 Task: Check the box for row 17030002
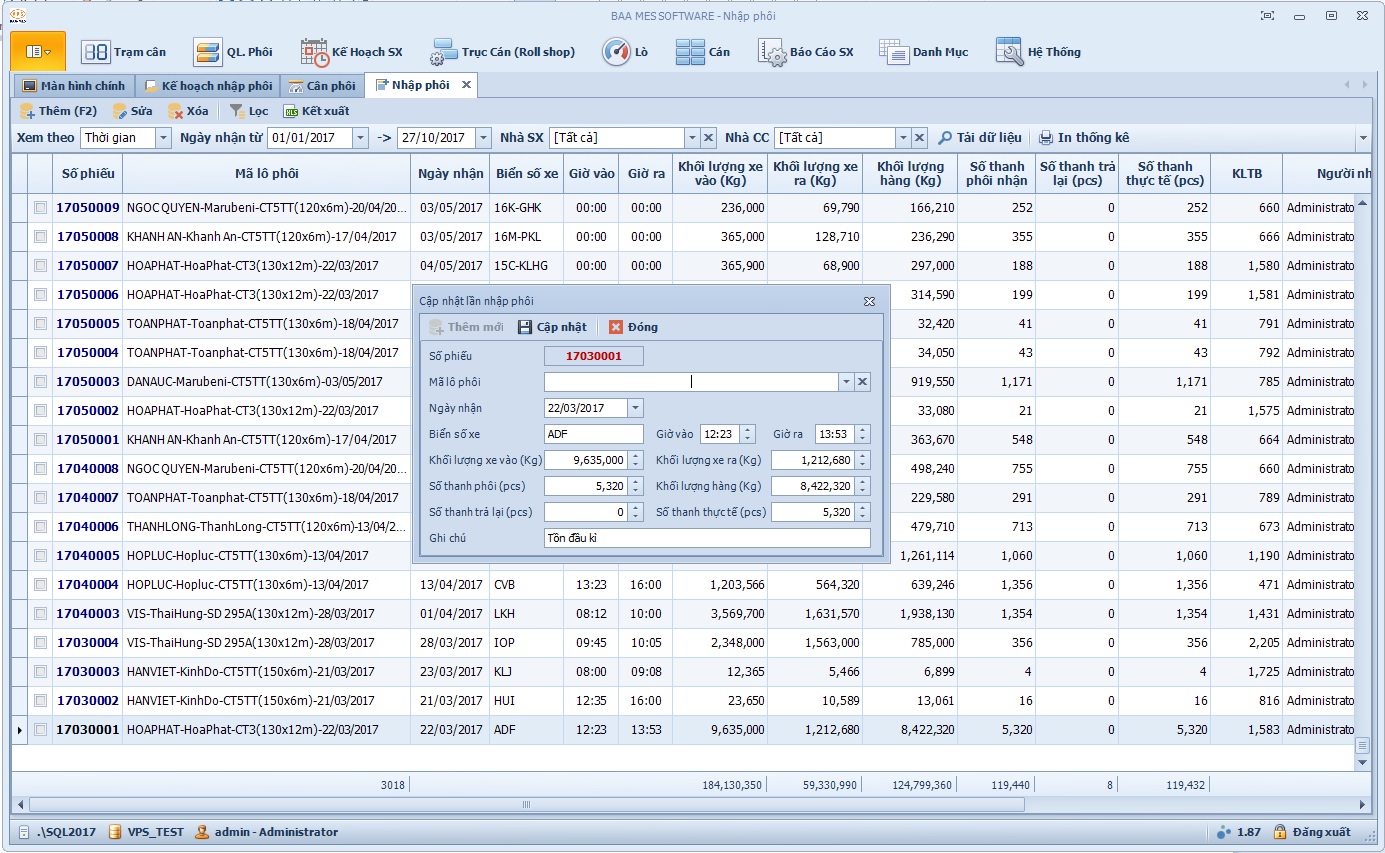(40, 701)
